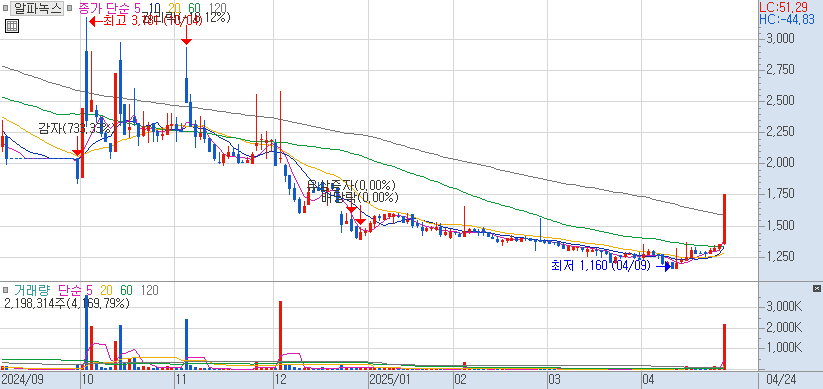Select the 60-day price moving average legend

[x=195, y=8]
